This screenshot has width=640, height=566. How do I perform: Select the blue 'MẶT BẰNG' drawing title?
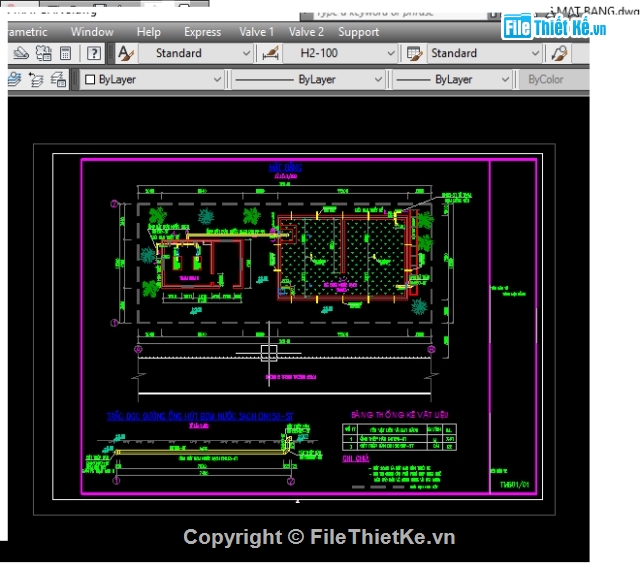point(285,167)
